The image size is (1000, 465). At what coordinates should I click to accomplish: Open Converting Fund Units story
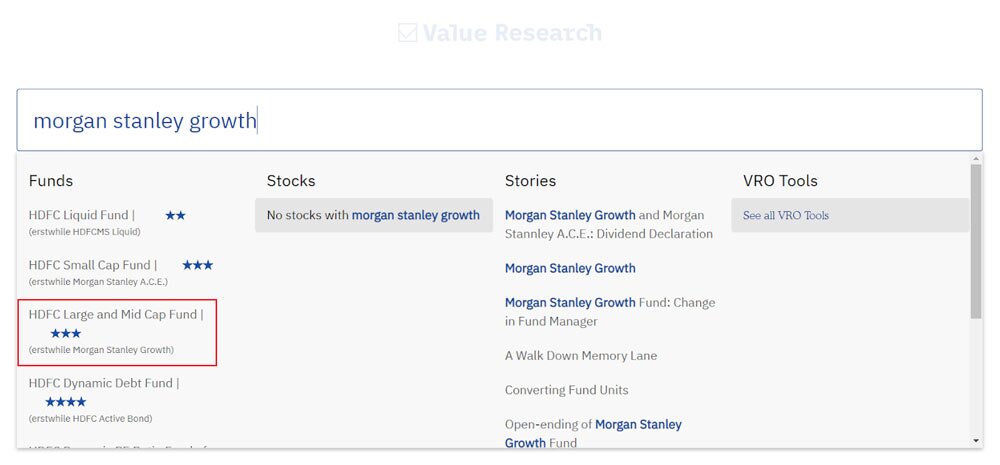566,390
